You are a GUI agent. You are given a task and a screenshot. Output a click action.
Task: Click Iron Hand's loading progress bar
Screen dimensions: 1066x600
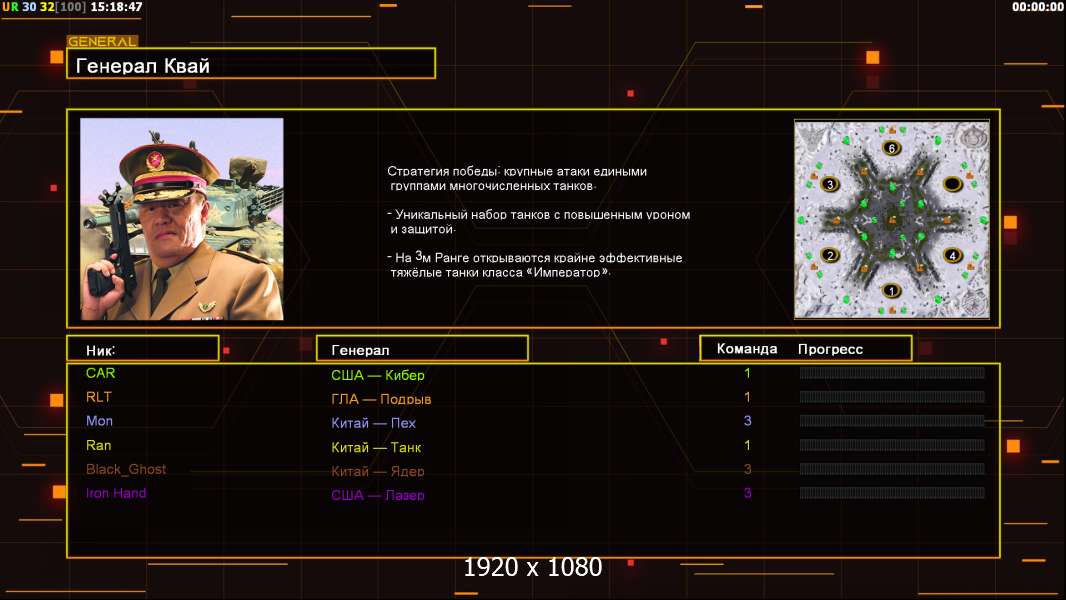891,493
